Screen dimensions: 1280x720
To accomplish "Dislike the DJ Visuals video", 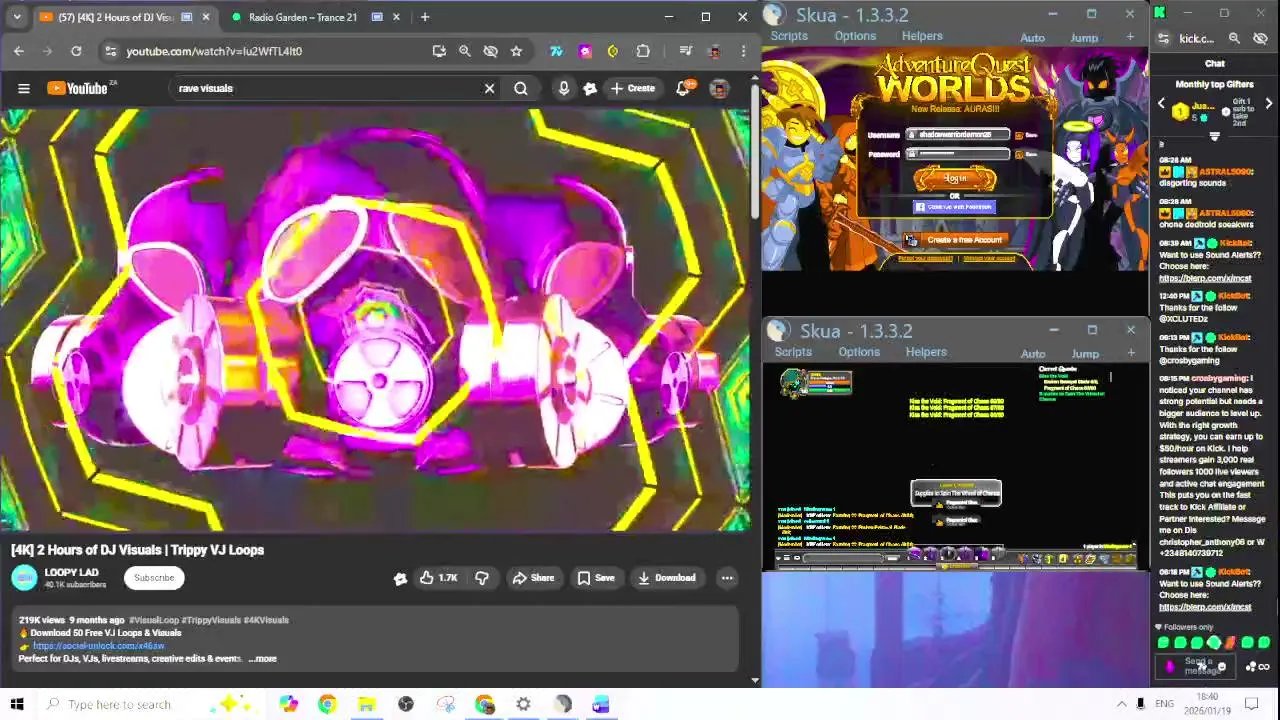I will [x=482, y=577].
